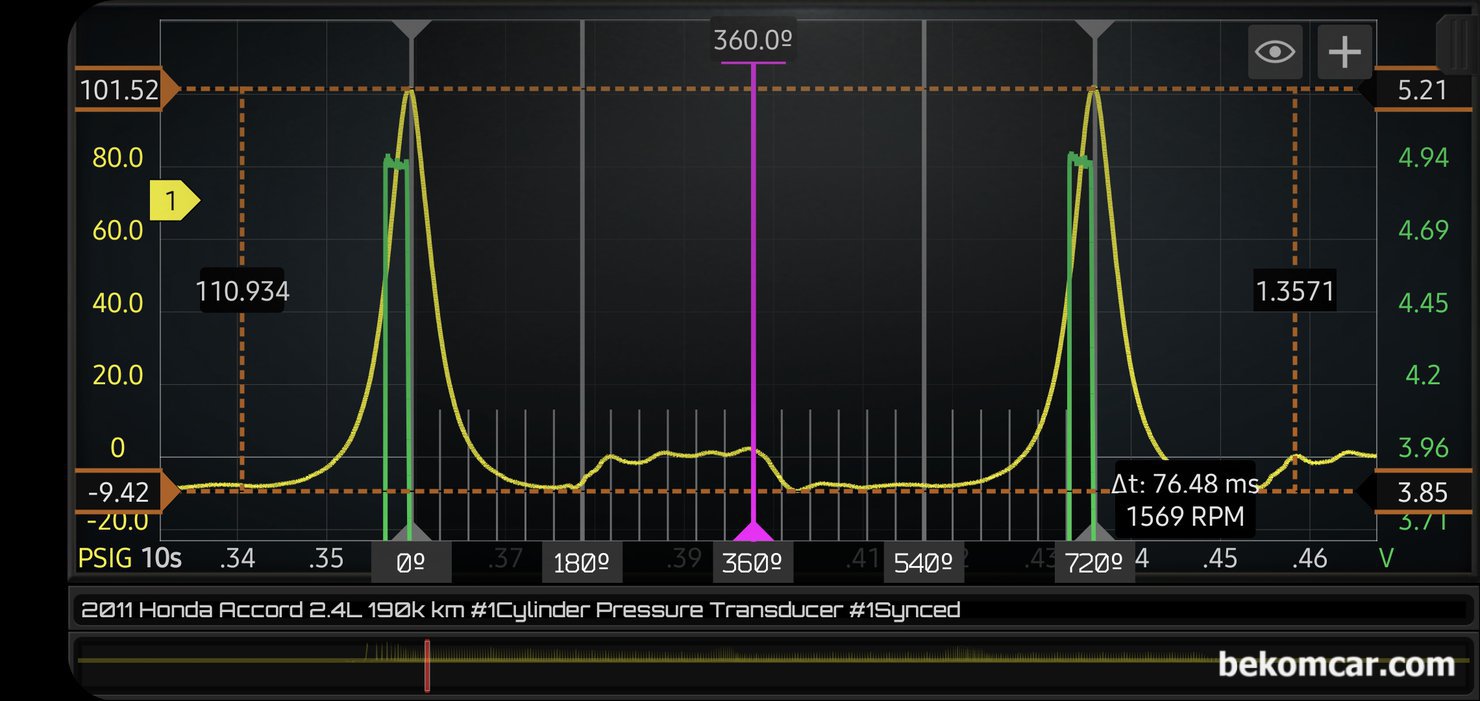Click the -9.42 lower cursor handle
The height and width of the screenshot is (701, 1480).
[x=125, y=492]
